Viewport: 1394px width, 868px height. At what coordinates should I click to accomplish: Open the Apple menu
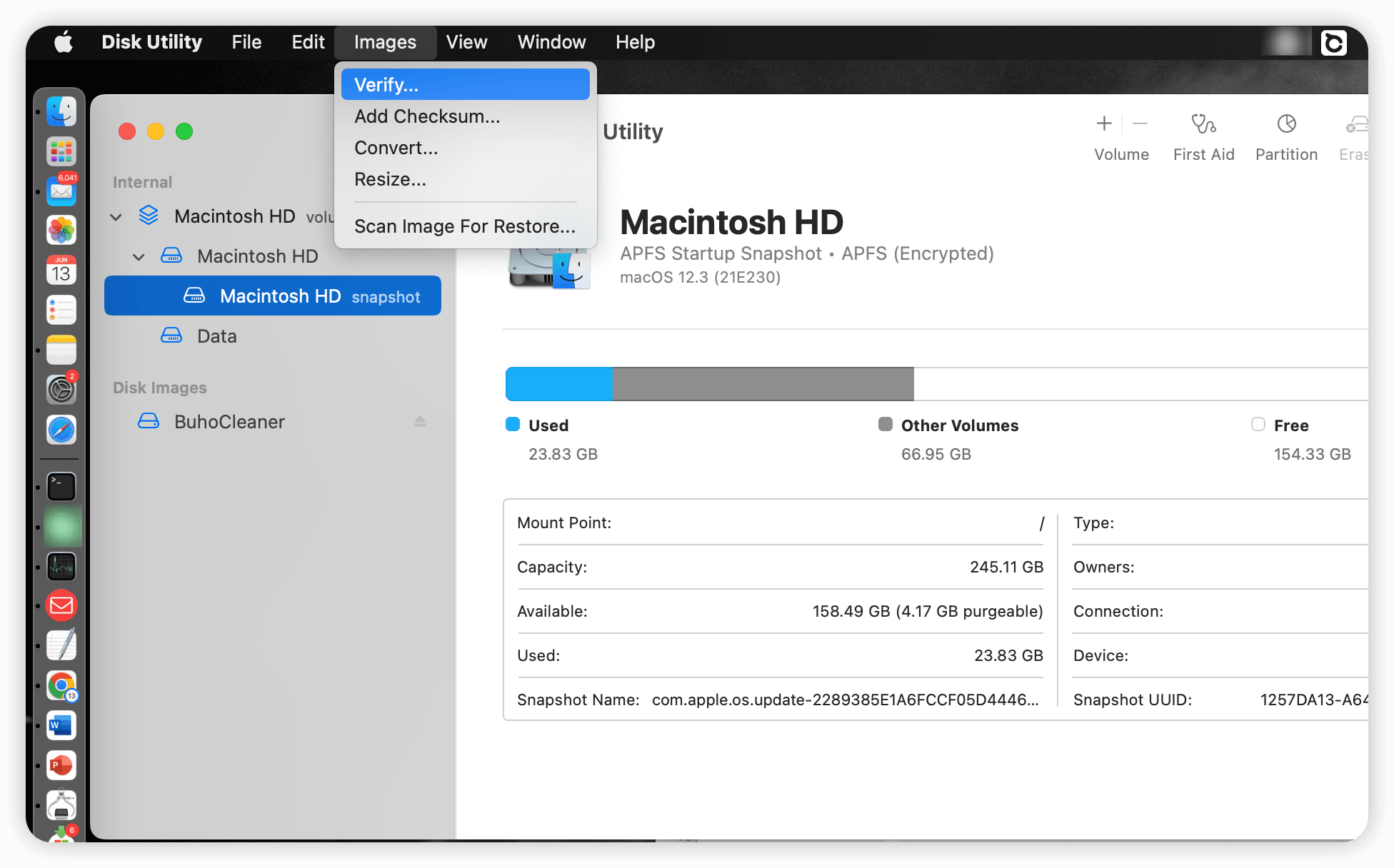[64, 42]
